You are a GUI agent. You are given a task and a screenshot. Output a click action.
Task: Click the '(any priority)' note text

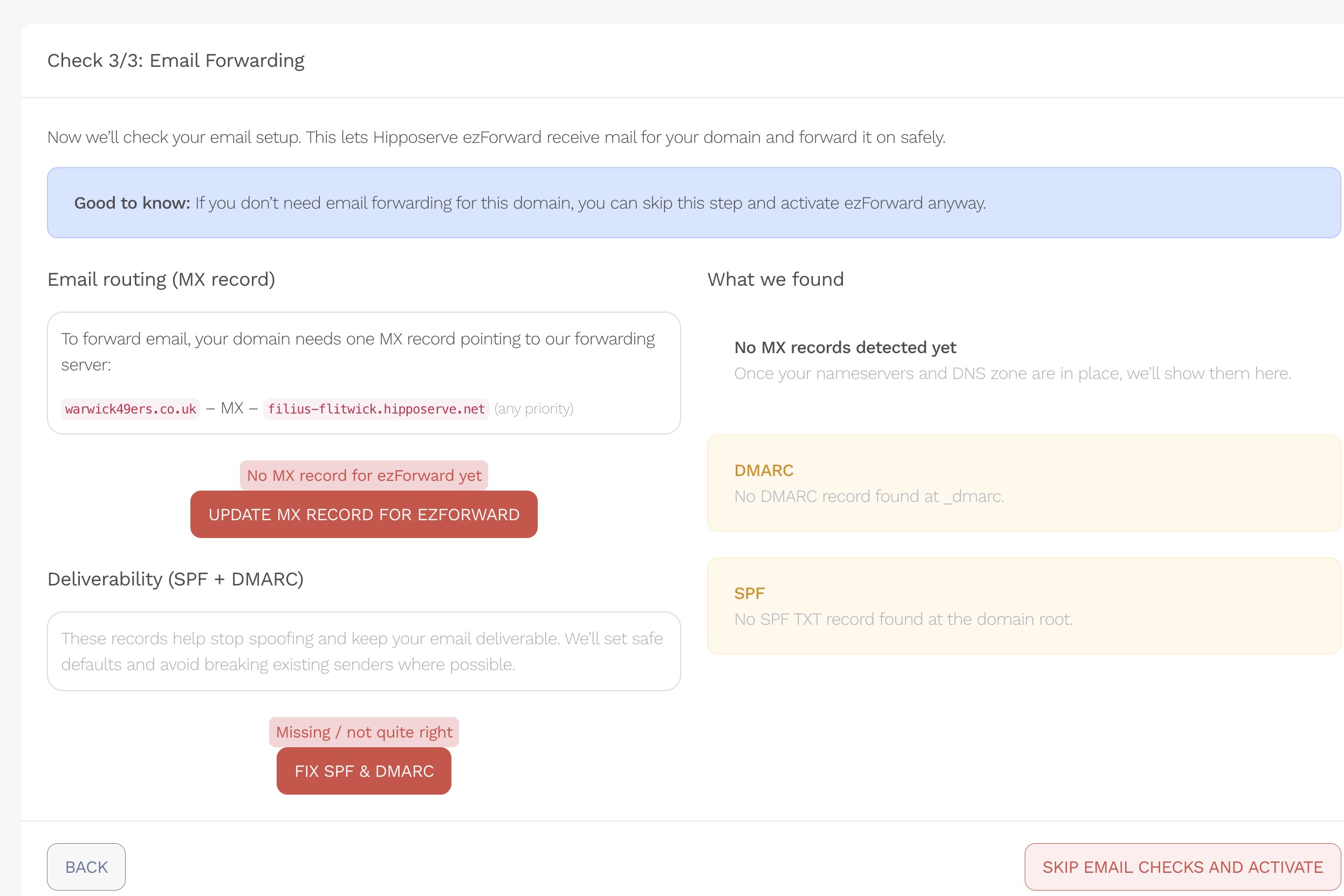point(533,409)
